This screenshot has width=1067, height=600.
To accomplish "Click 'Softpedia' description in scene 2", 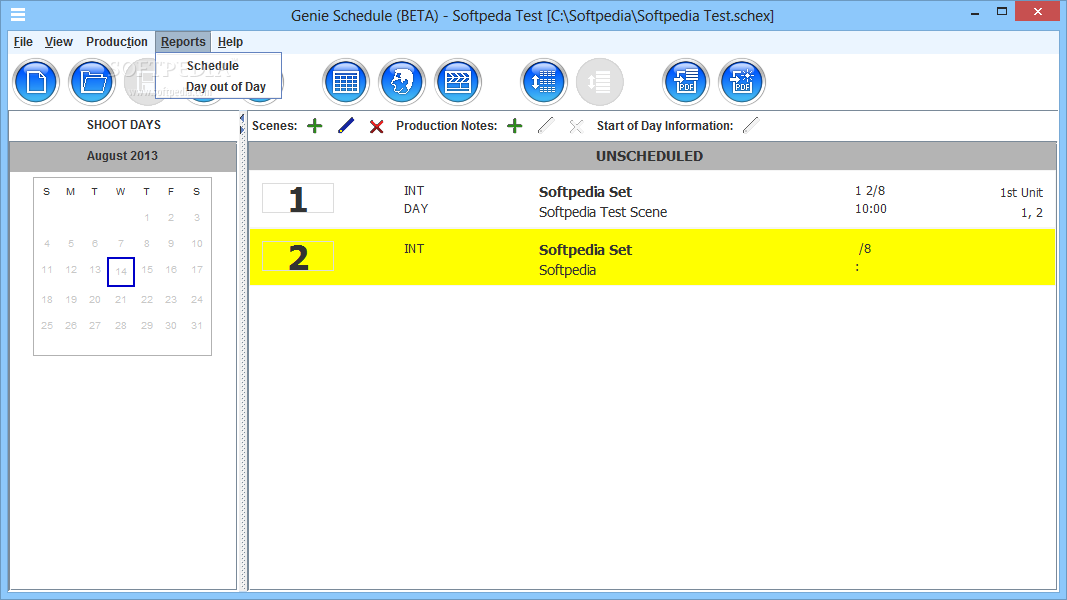I will coord(568,270).
